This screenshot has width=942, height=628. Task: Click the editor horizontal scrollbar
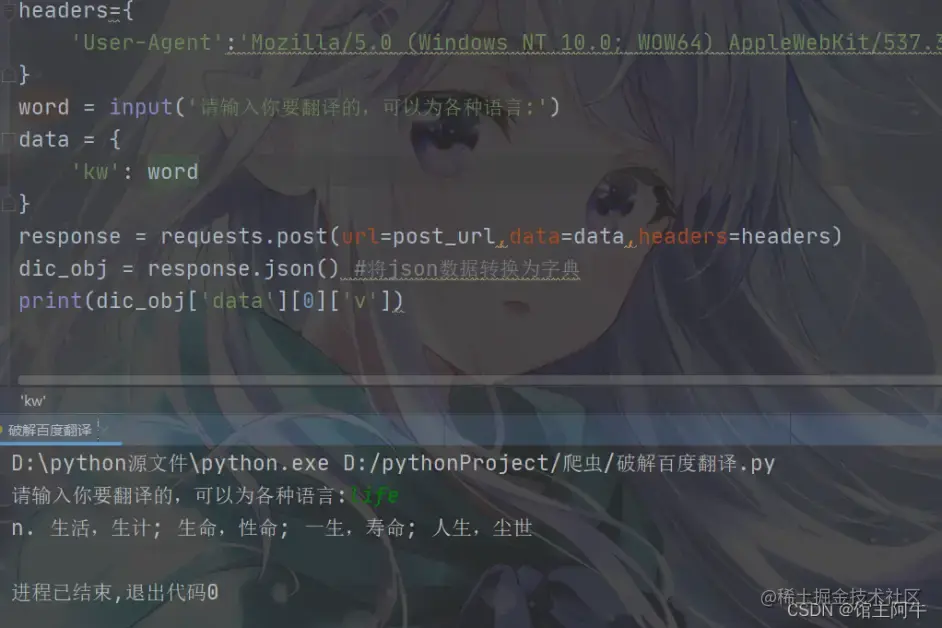[x=479, y=380]
